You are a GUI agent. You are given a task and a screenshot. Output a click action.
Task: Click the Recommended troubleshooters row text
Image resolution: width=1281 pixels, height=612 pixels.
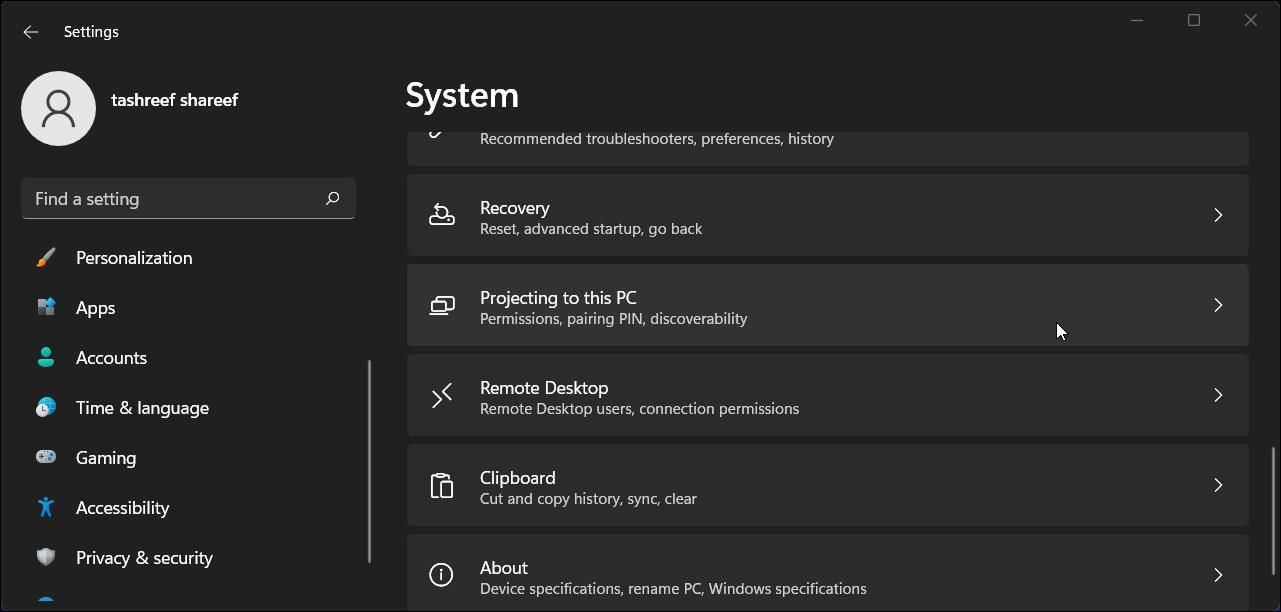tap(657, 139)
